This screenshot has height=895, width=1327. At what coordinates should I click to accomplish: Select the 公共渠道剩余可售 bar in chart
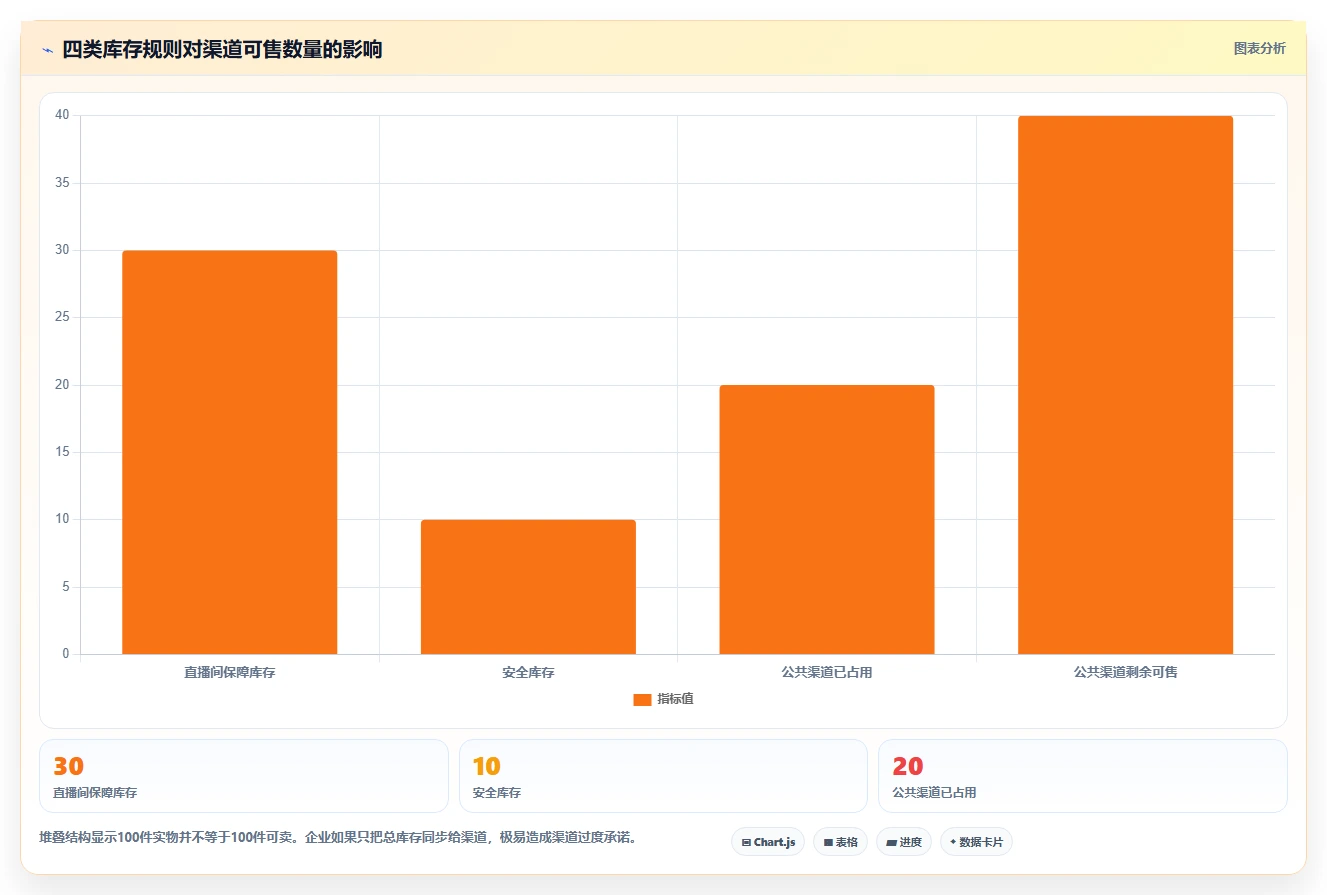[x=1125, y=385]
